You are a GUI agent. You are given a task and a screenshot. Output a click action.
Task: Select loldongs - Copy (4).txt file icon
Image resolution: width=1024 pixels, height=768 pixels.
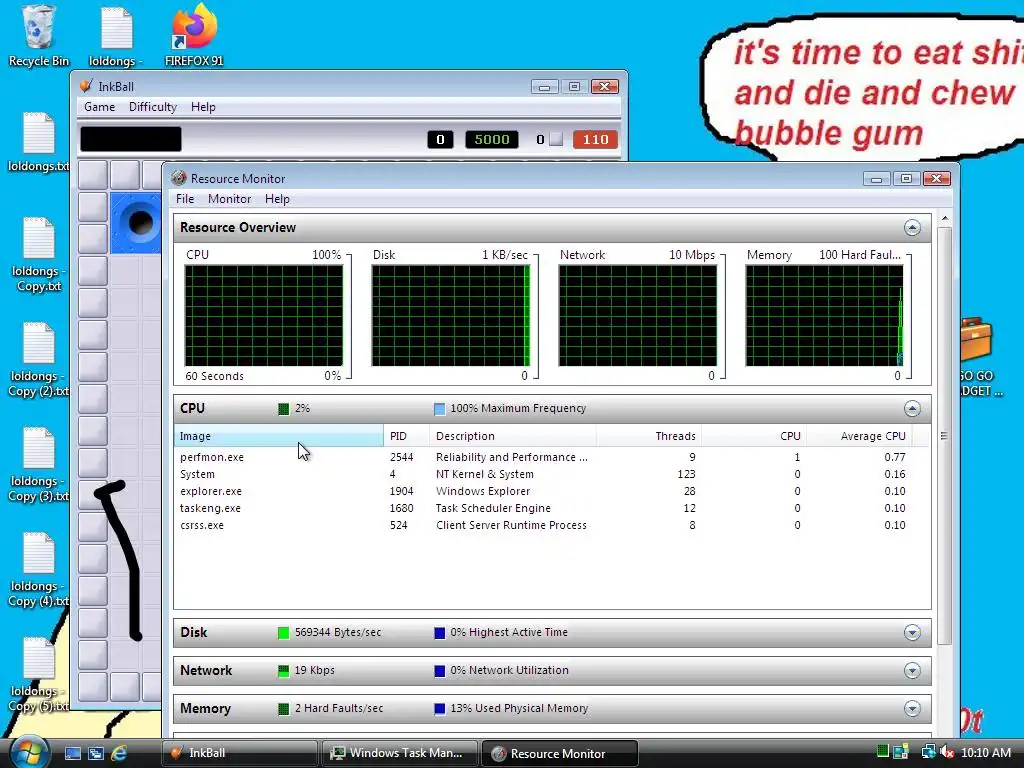click(39, 569)
